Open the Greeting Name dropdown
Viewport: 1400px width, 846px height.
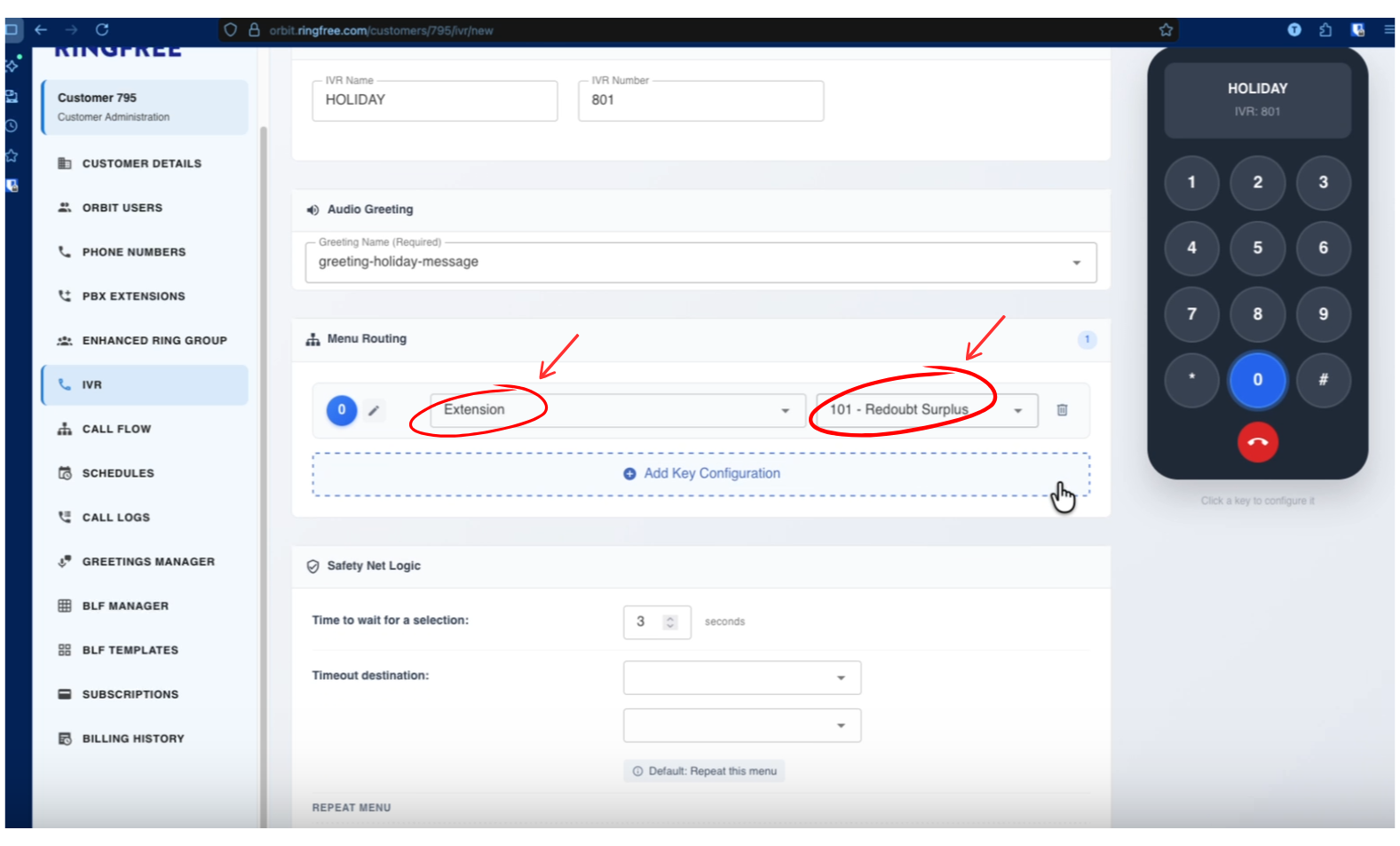tap(700, 263)
